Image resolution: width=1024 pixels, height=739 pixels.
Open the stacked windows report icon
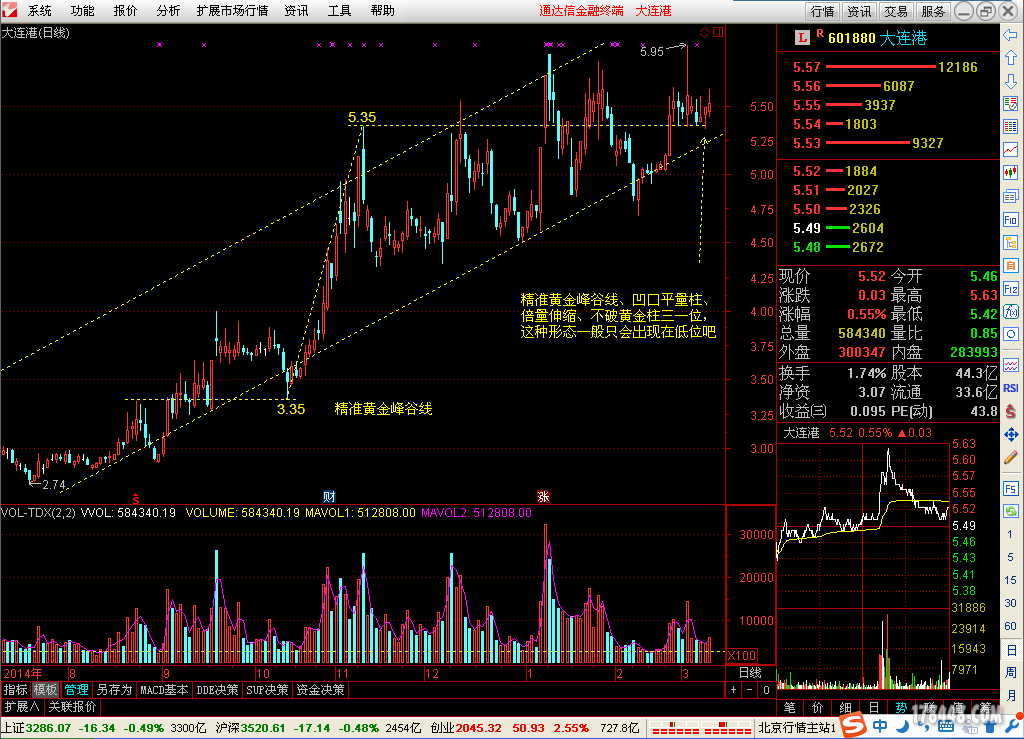tap(1010, 196)
